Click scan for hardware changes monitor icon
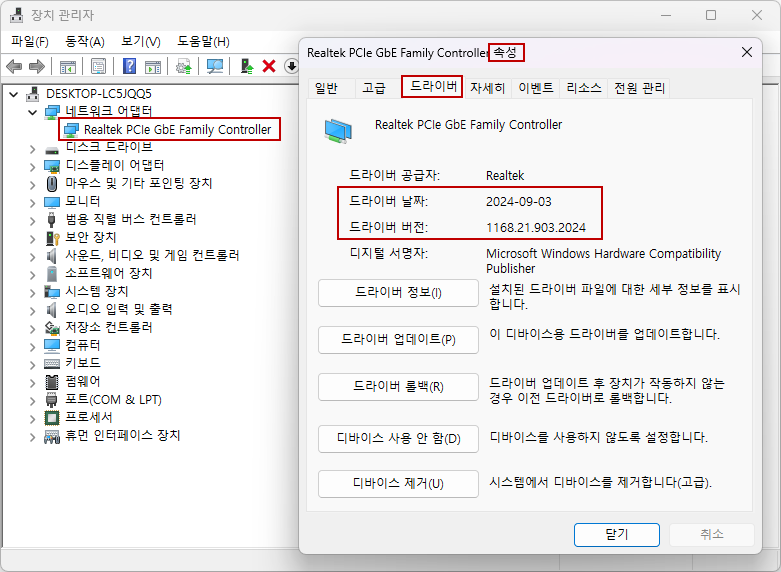Viewport: 781px width, 572px height. click(x=215, y=66)
